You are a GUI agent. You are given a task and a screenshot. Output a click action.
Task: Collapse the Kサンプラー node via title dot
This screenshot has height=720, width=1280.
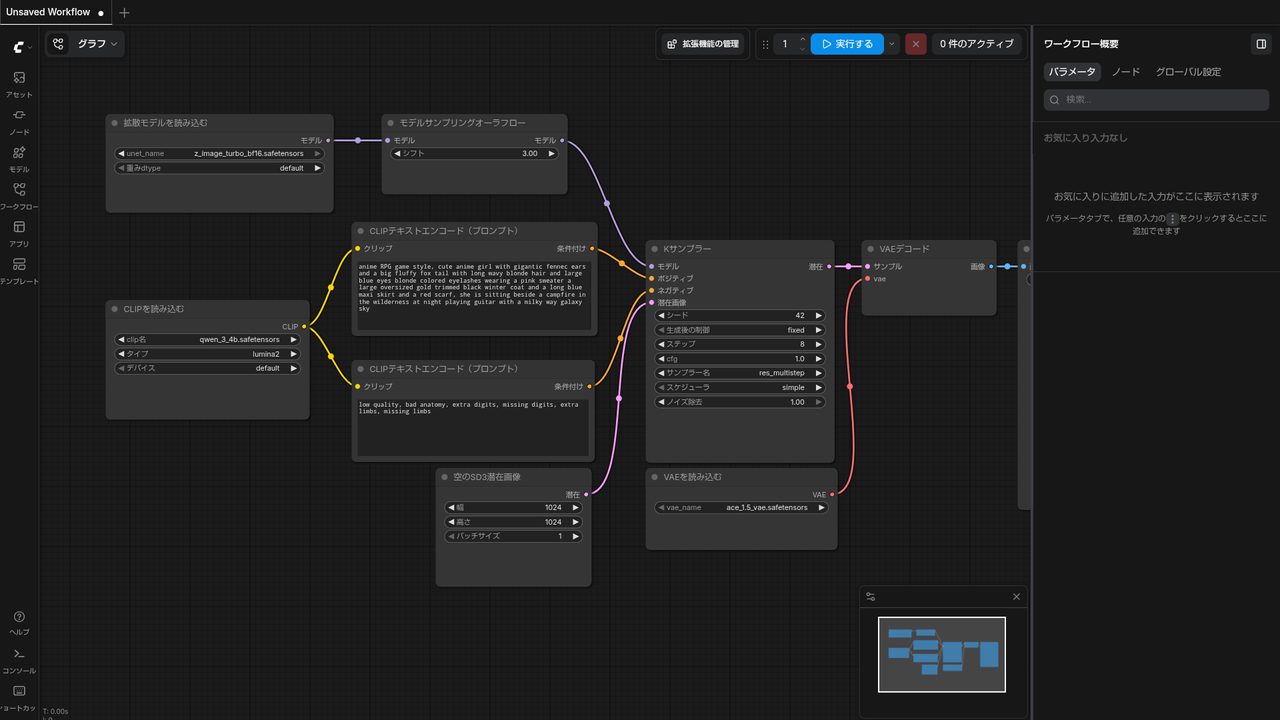pyautogui.click(x=655, y=249)
